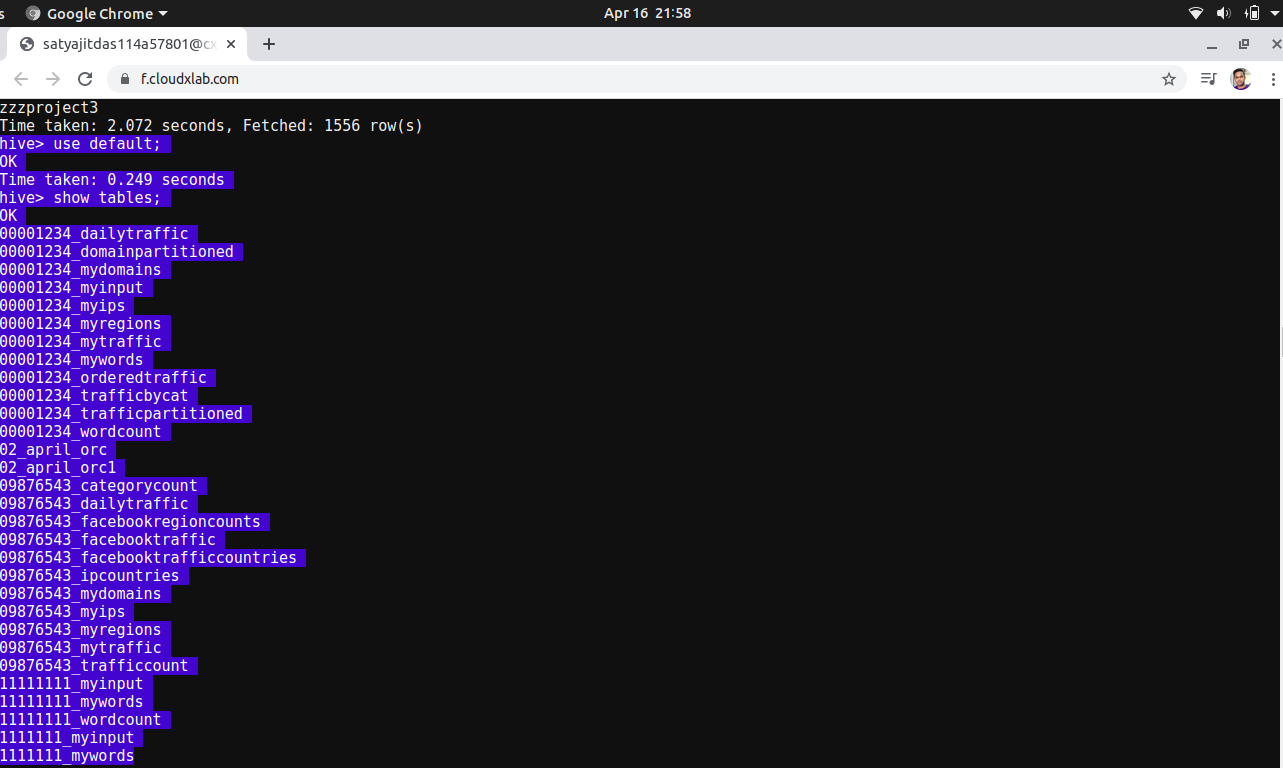Click table name 00001234_wordcount
The image size is (1283, 768).
point(81,432)
